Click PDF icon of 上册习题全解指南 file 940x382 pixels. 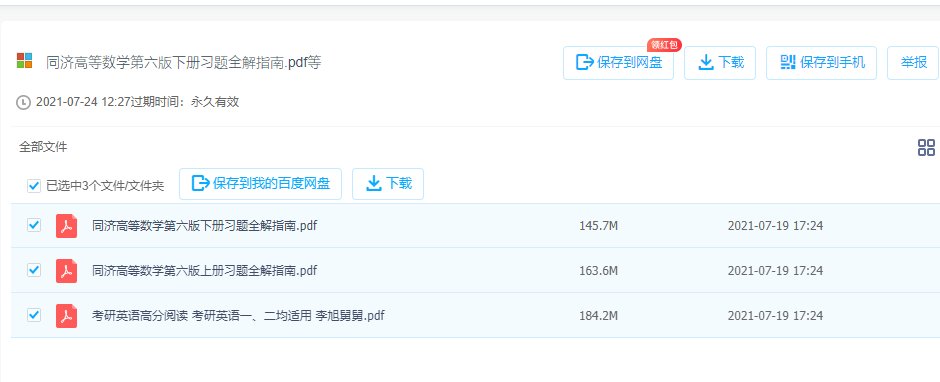click(67, 270)
